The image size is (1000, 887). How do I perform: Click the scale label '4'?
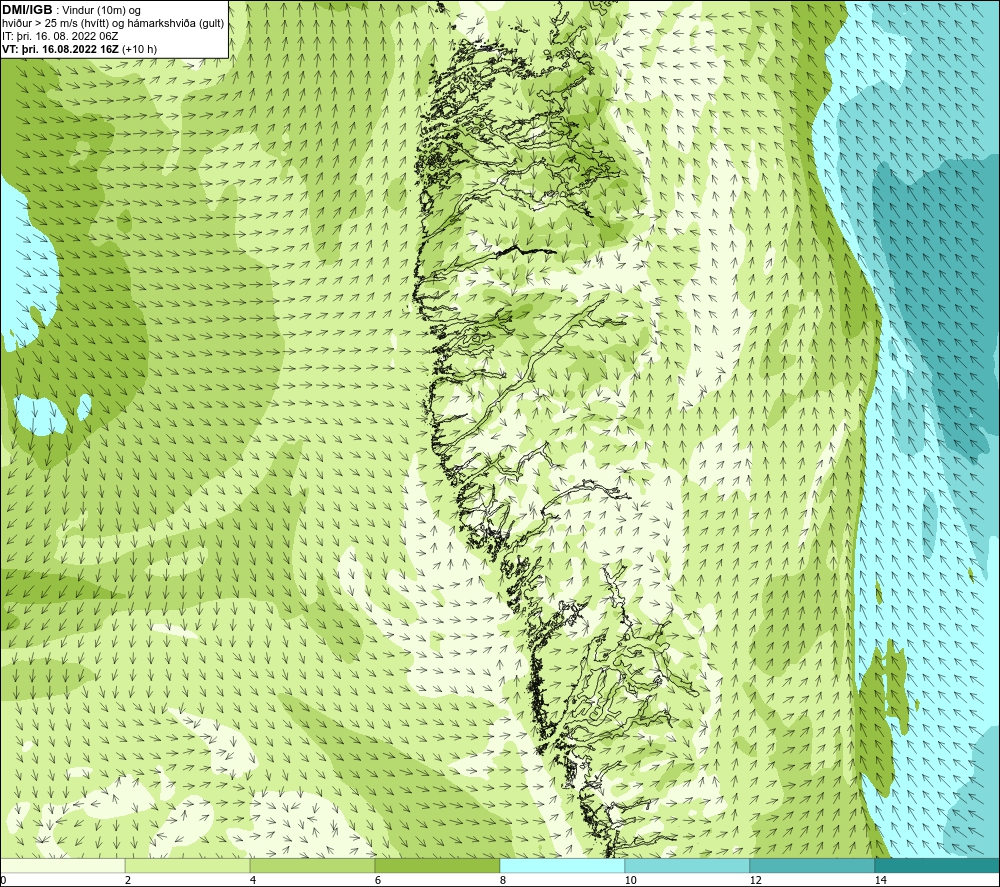[253, 880]
